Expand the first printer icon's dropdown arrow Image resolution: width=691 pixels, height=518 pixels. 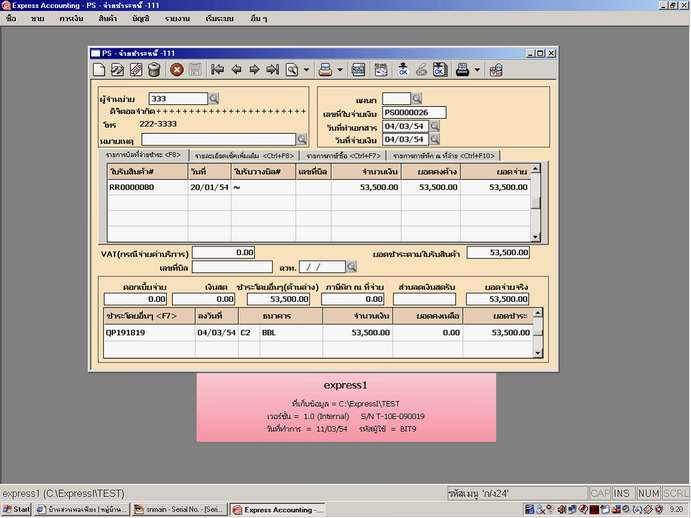(x=339, y=70)
